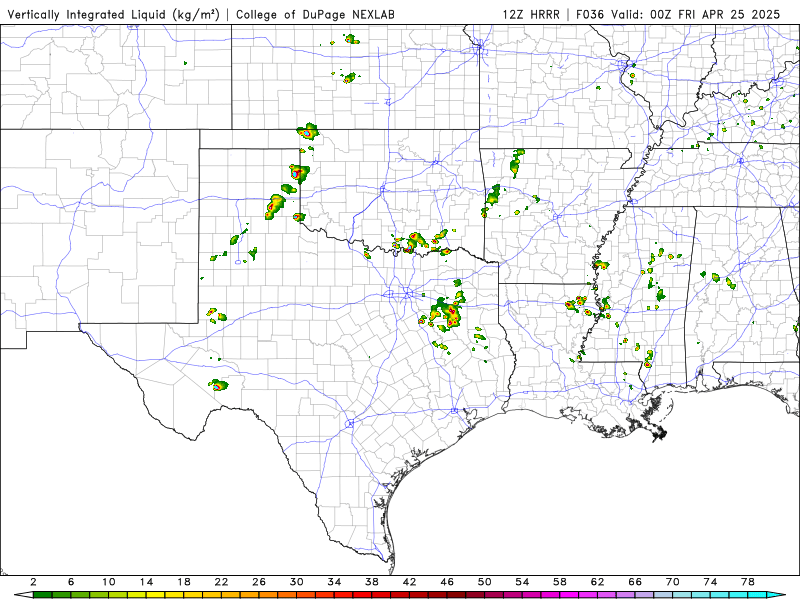This screenshot has width=800, height=600.
Task: Click legend value '50' on the color scale
Action: (x=485, y=582)
